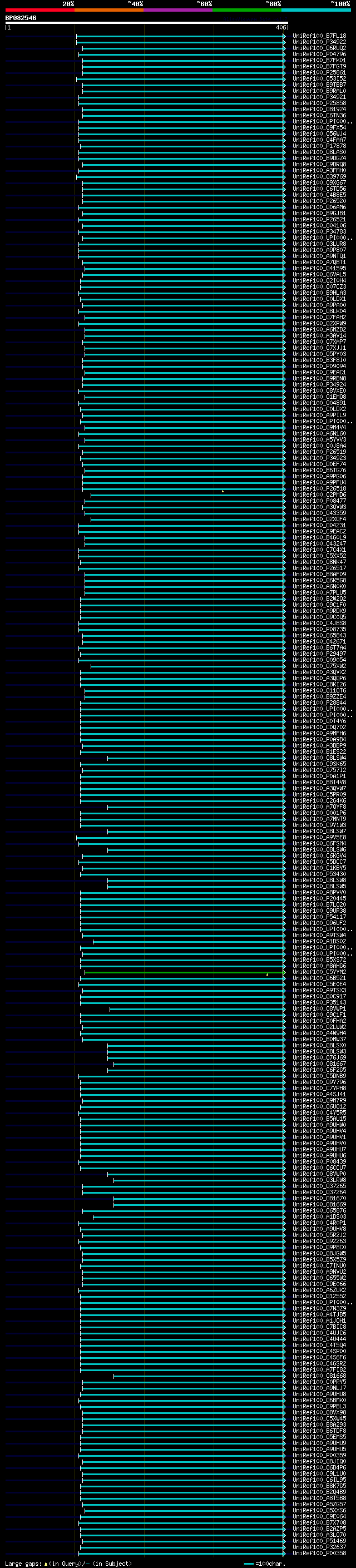Open hit UniRef100_B7FK01
This screenshot has height=1568, width=356.
[x=319, y=60]
